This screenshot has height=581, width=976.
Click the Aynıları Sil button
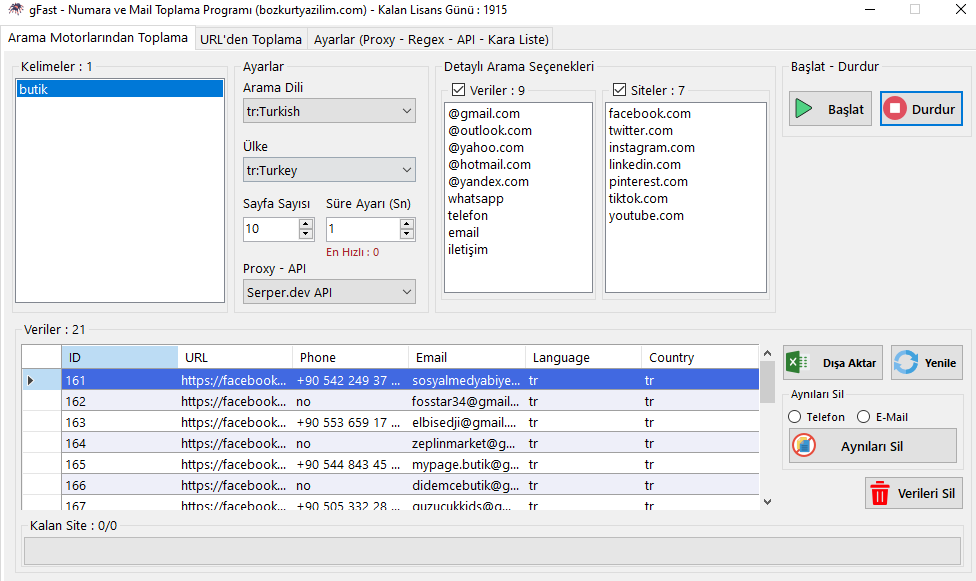click(x=873, y=446)
